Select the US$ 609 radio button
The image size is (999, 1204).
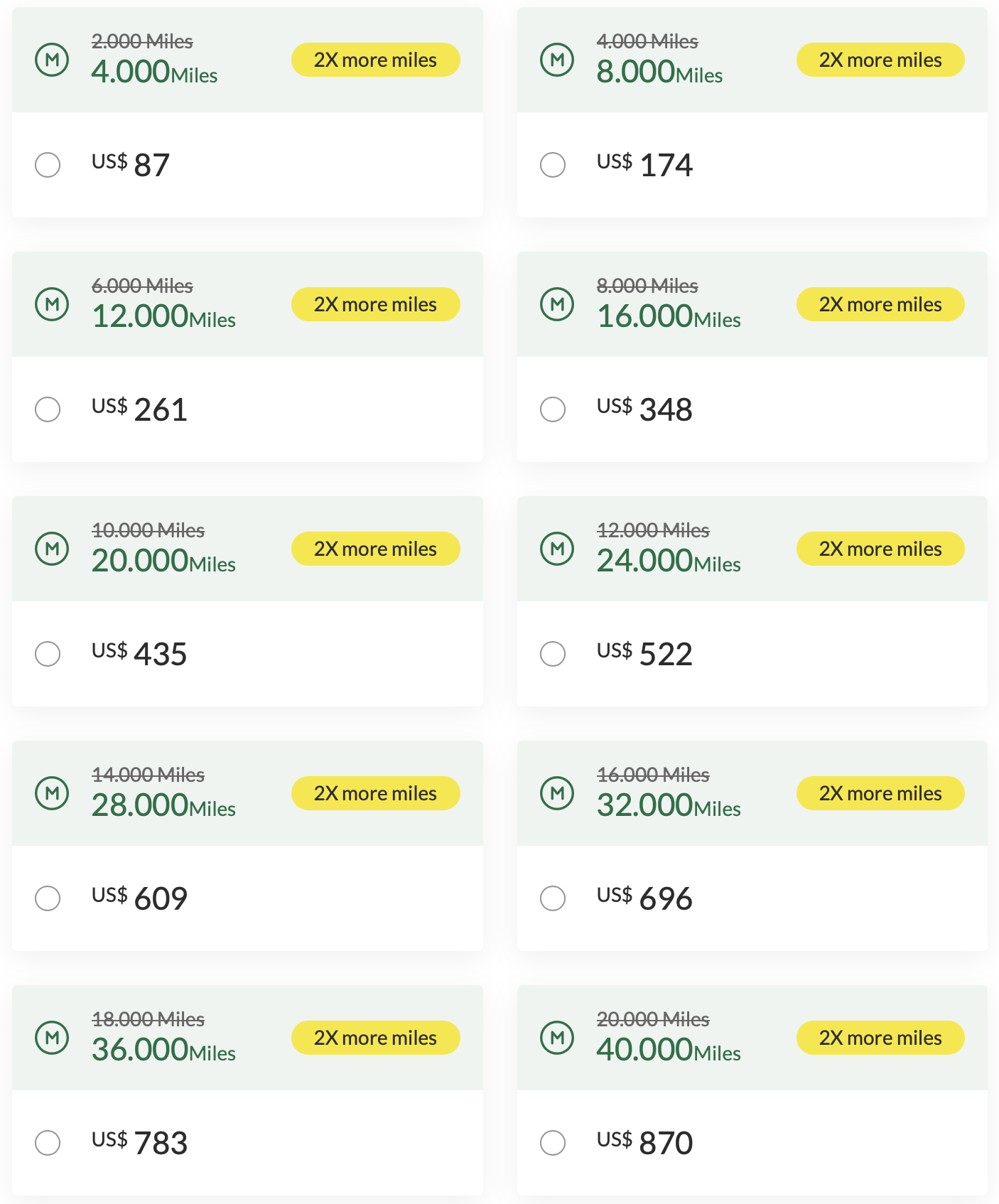(47, 898)
